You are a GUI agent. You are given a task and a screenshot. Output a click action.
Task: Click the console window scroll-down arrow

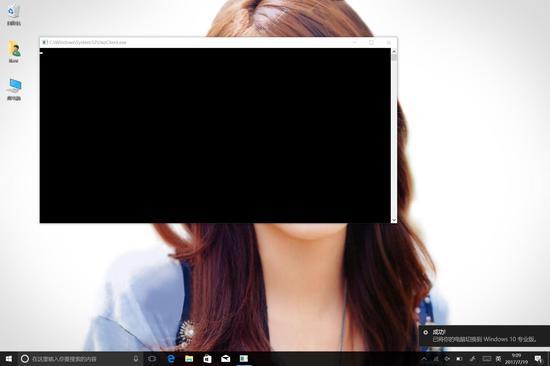click(394, 220)
